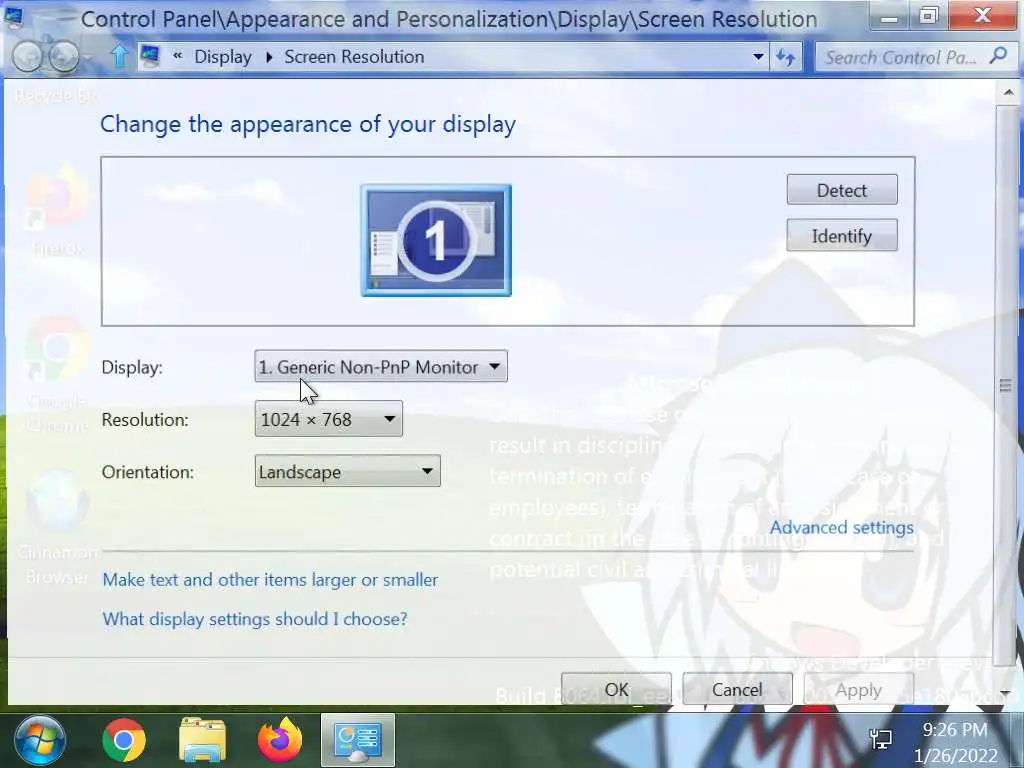Select the monitor 1 preview thumbnail
Image resolution: width=1024 pixels, height=768 pixels.
436,240
